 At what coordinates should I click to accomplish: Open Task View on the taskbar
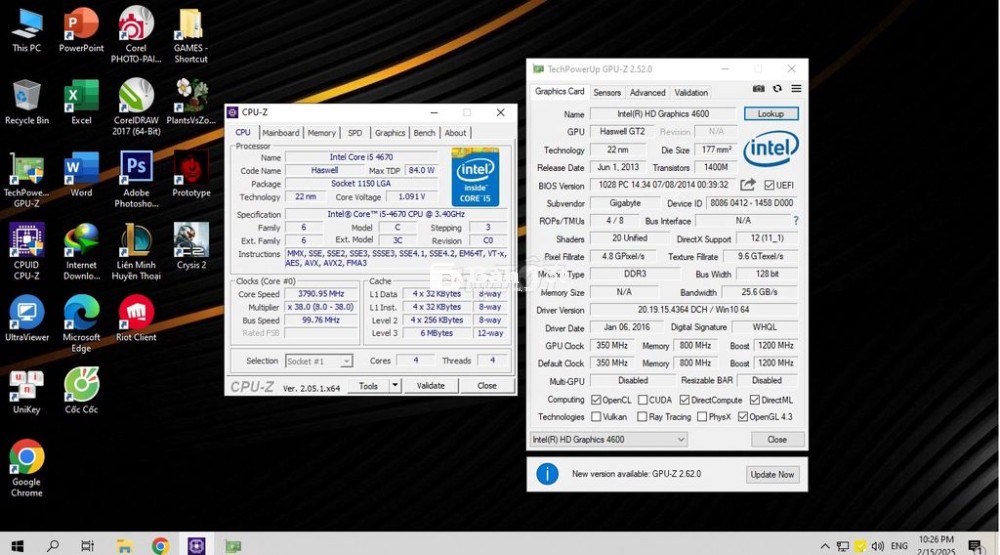[x=87, y=545]
